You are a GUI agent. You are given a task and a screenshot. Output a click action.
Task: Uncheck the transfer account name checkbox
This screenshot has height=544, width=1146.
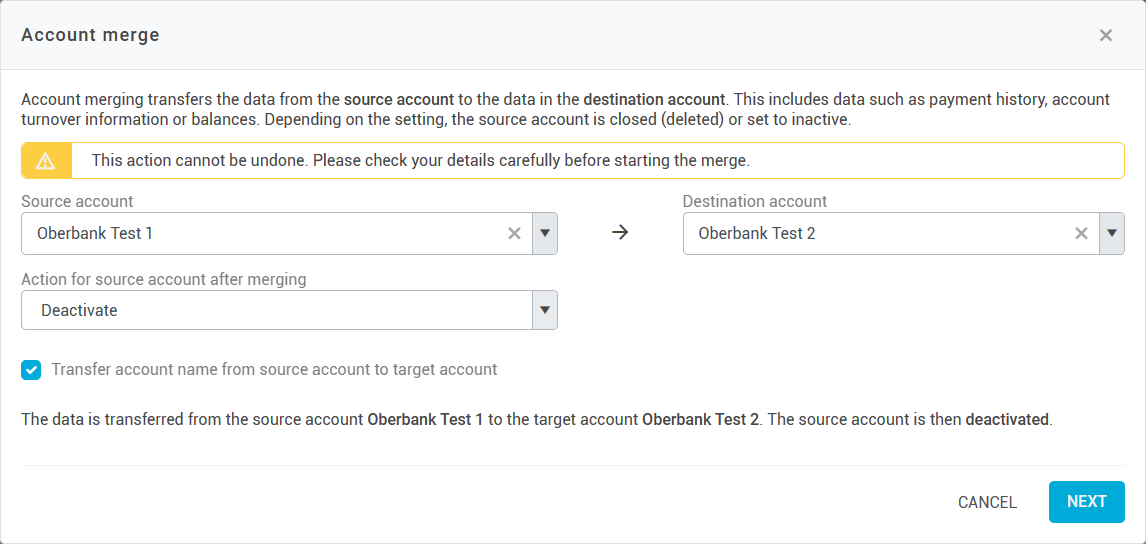[32, 370]
